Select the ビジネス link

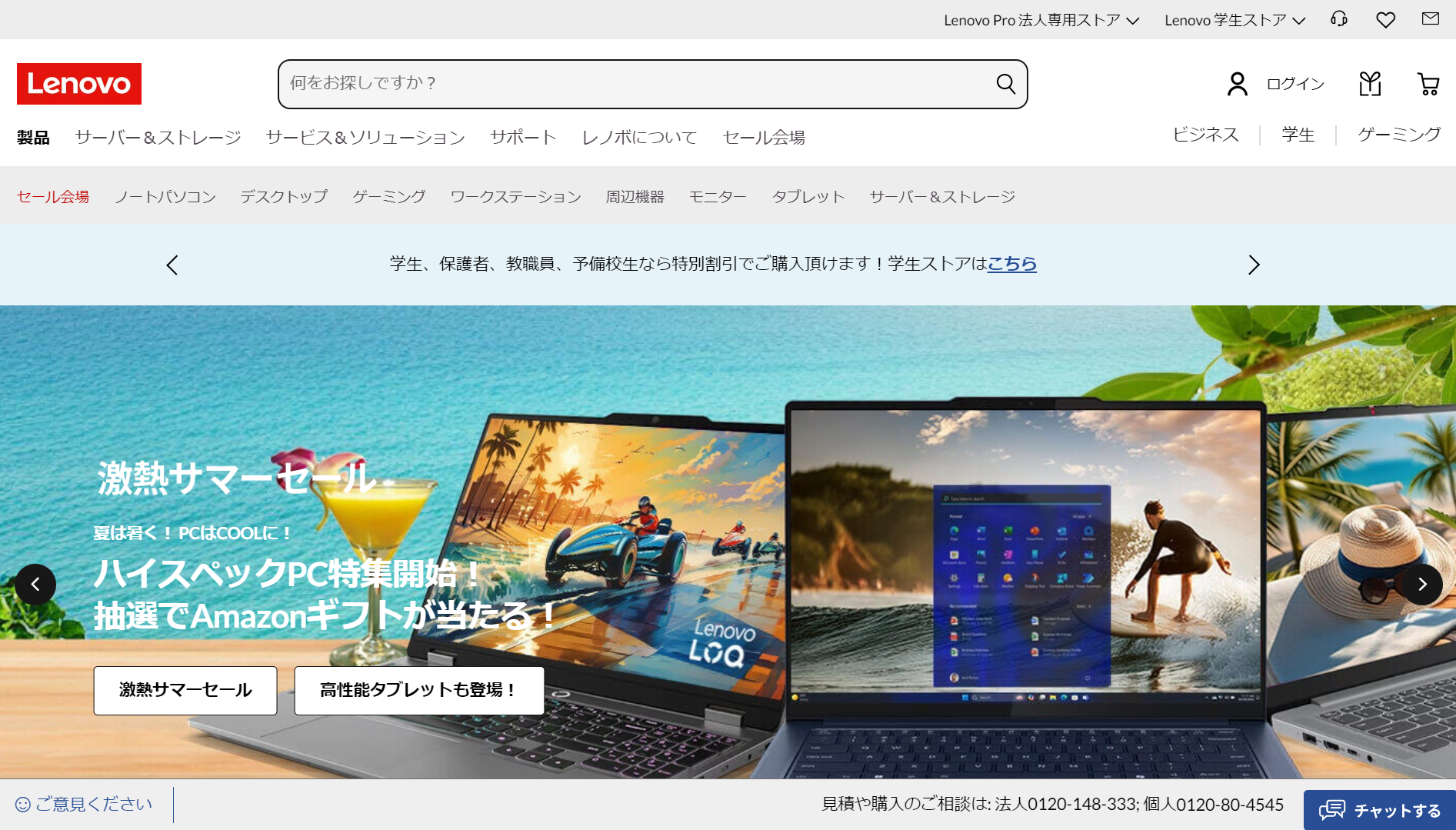(1205, 135)
